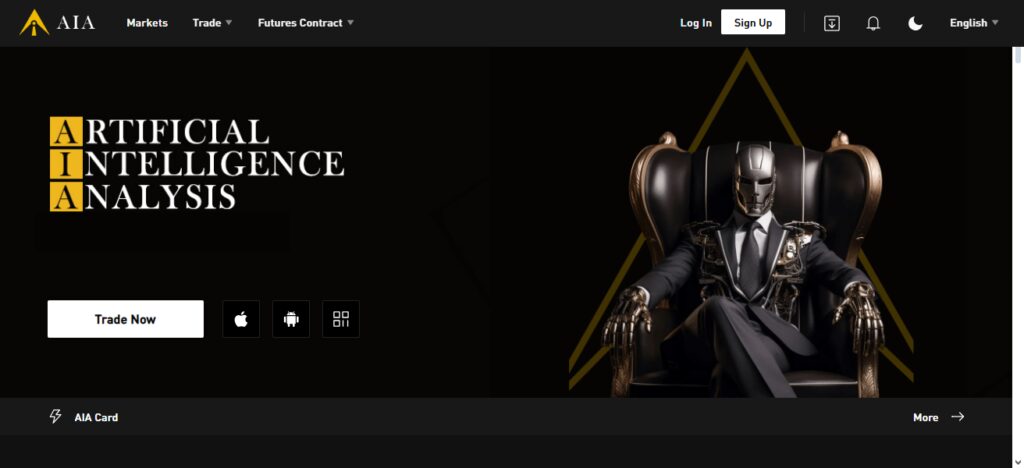
Task: Click the page vertical scrollbar thumb
Action: (1017, 55)
